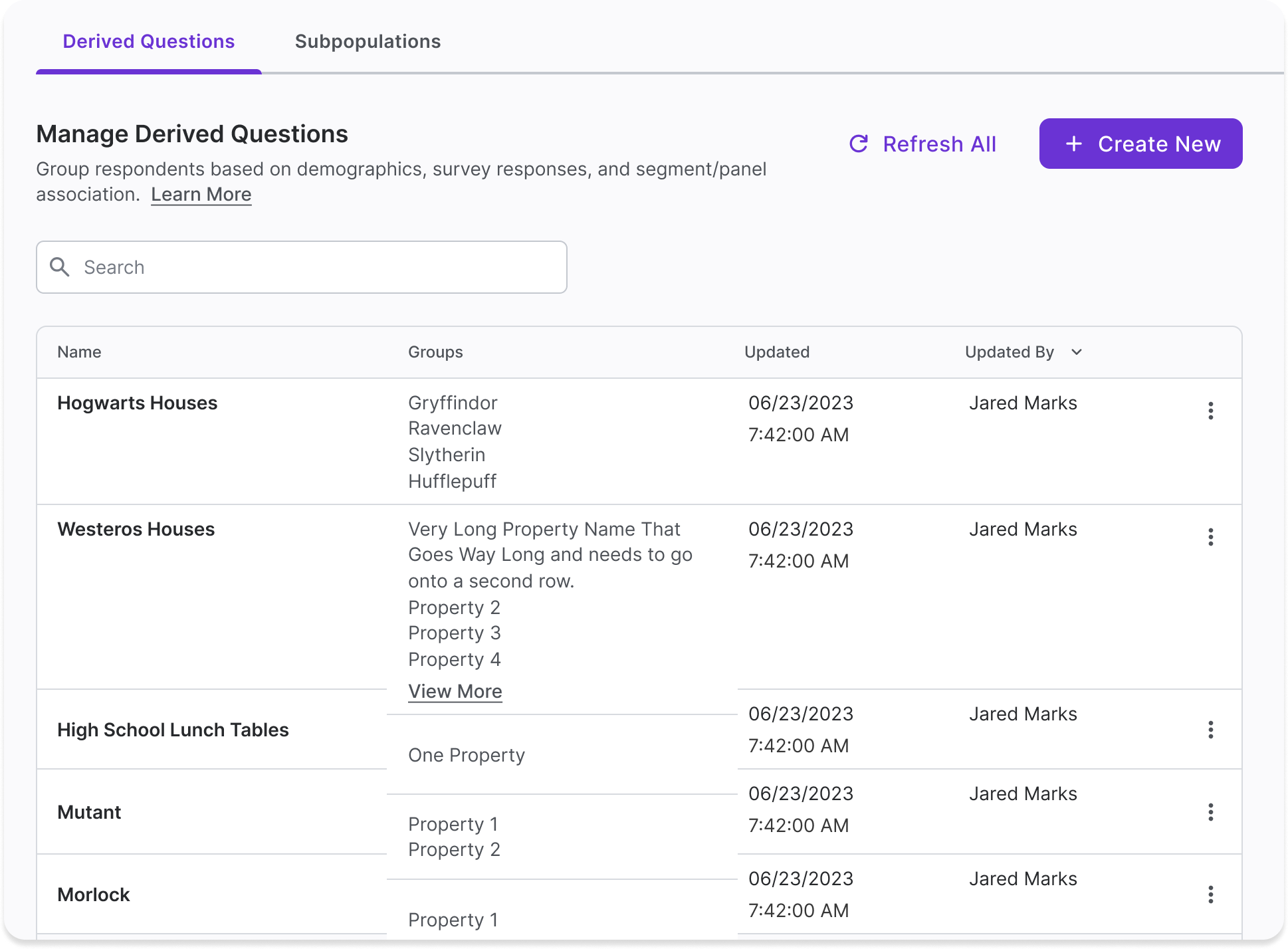
Task: Click the Manage Derived Questions heading
Action: [192, 134]
